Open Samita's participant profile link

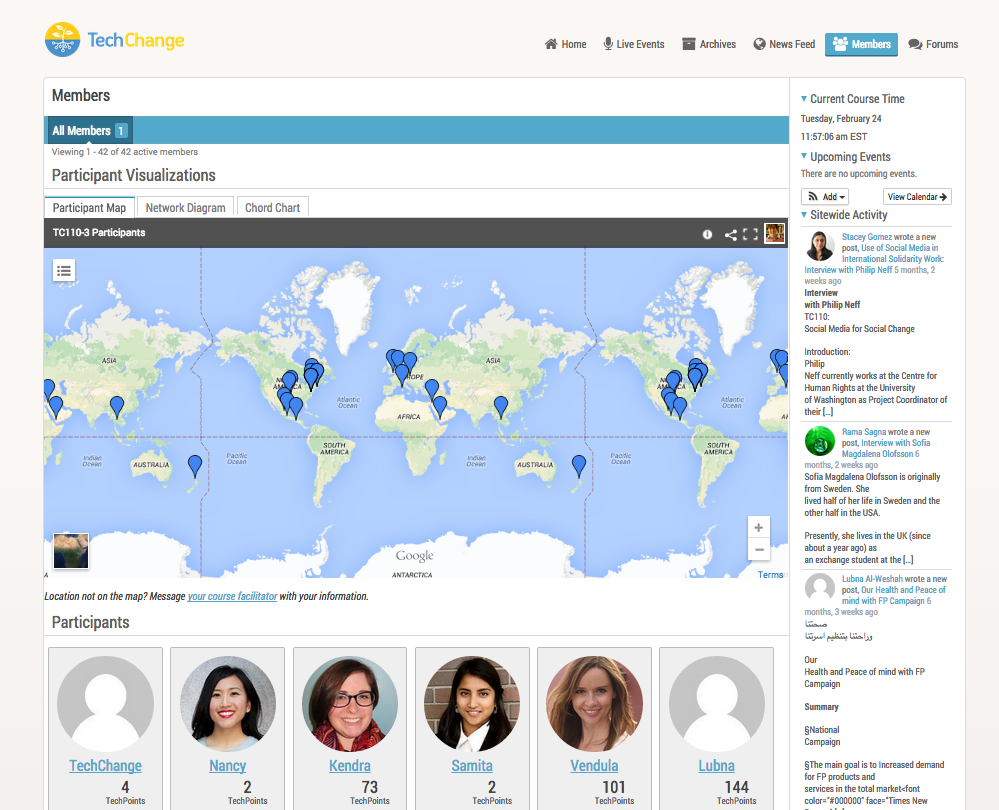click(472, 765)
